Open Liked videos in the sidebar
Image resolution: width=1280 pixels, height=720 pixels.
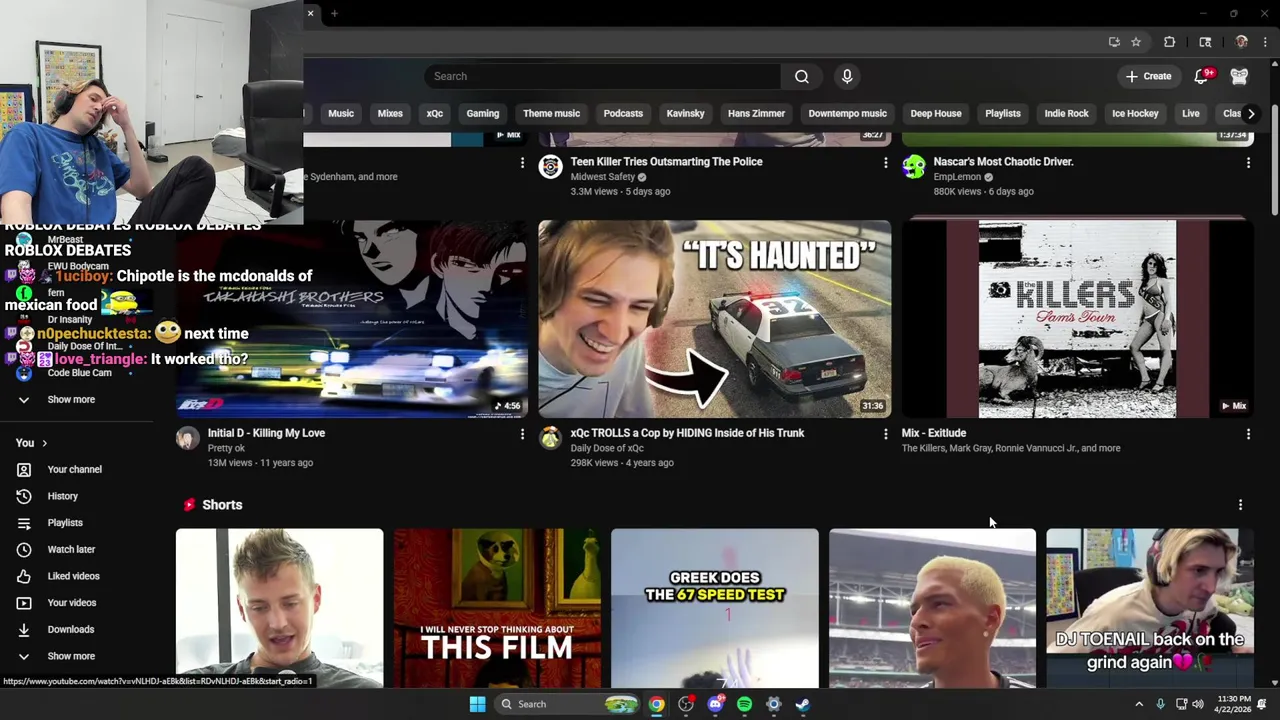(73, 576)
